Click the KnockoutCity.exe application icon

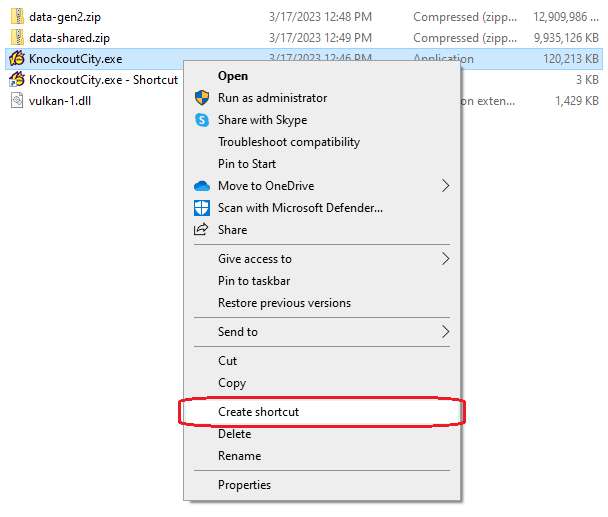(x=17, y=59)
